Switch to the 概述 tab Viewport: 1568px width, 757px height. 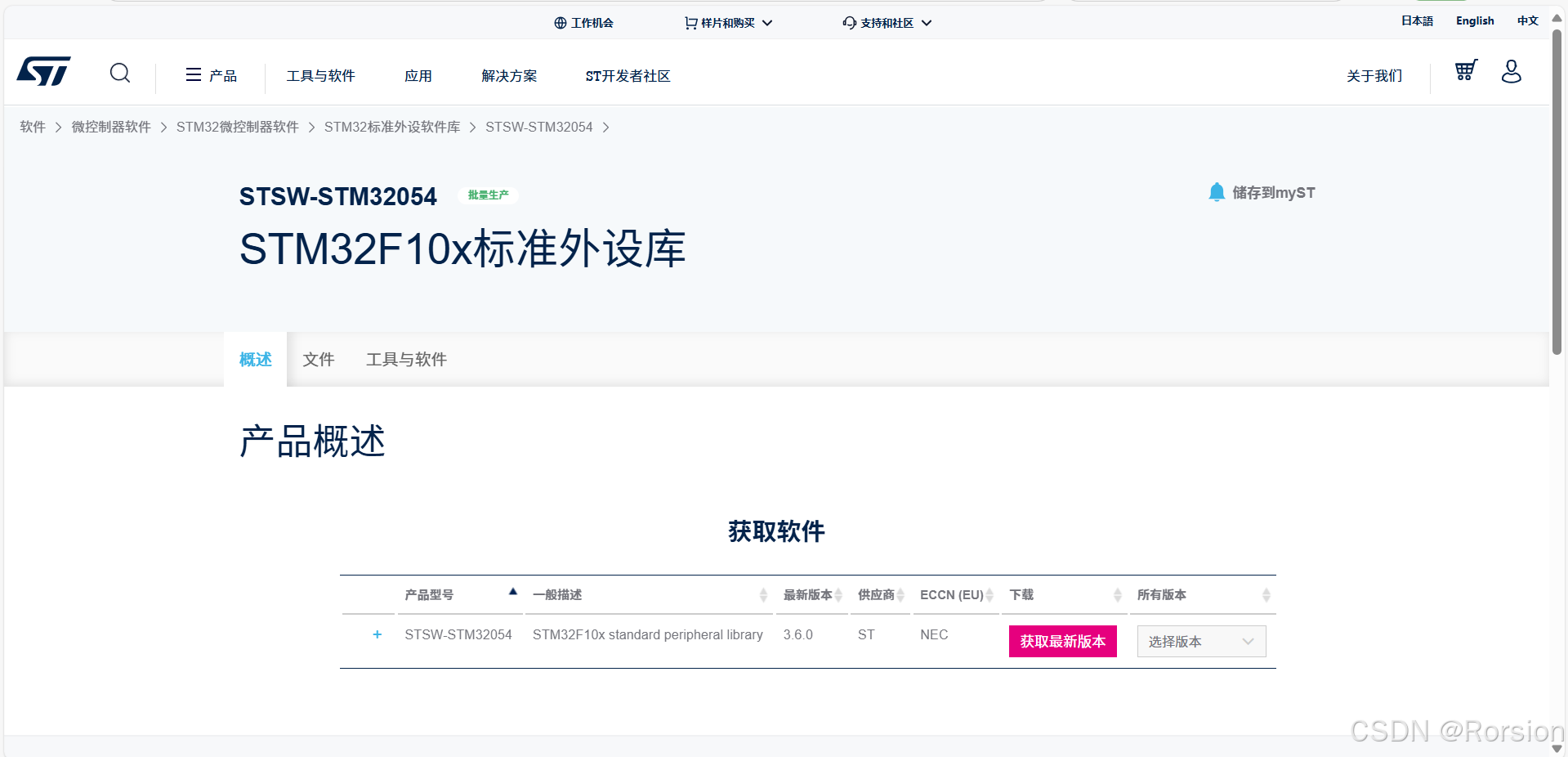click(x=255, y=360)
